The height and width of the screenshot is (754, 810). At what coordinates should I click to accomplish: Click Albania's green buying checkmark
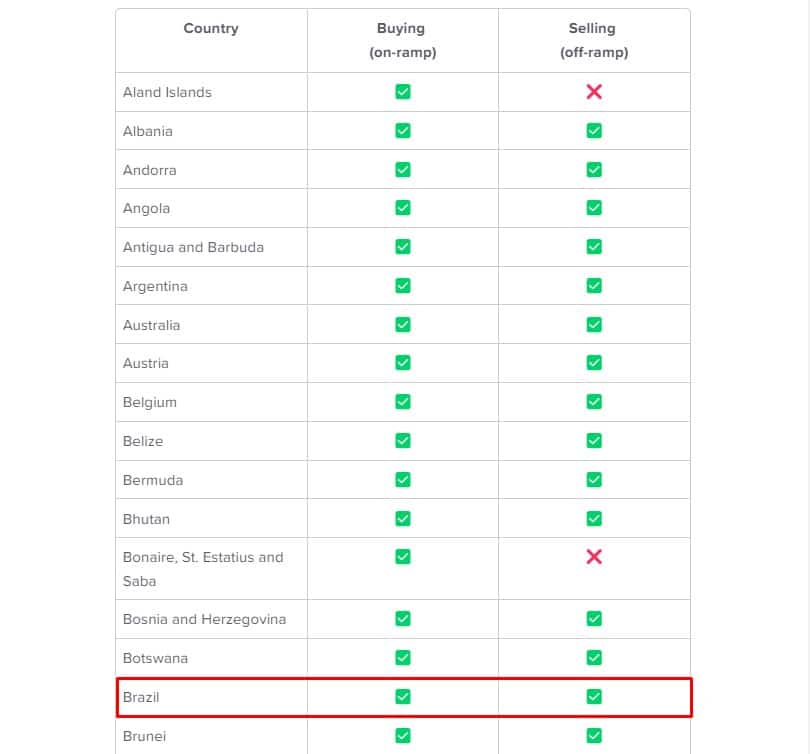pyautogui.click(x=403, y=131)
